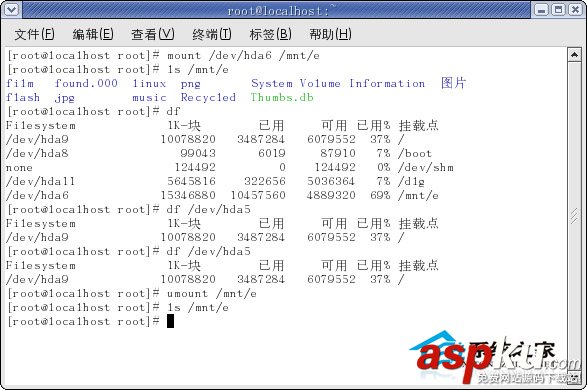Click the 'film' directory name
The height and width of the screenshot is (390, 587).
point(20,83)
